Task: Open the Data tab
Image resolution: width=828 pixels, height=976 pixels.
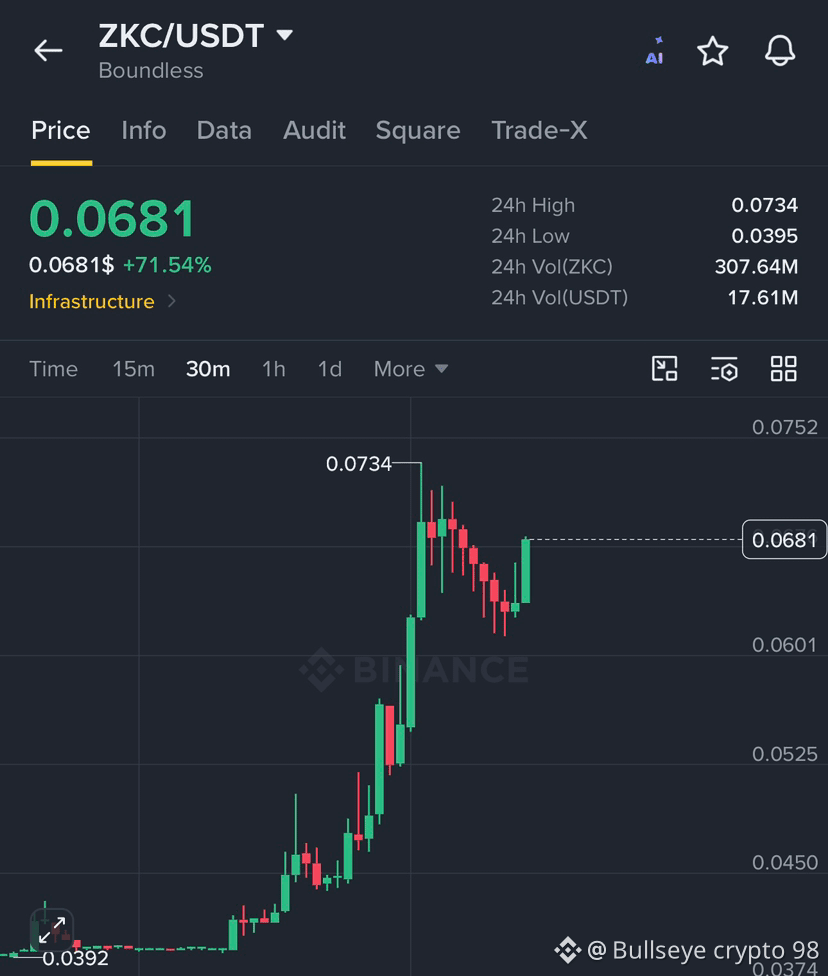Action: [x=224, y=131]
